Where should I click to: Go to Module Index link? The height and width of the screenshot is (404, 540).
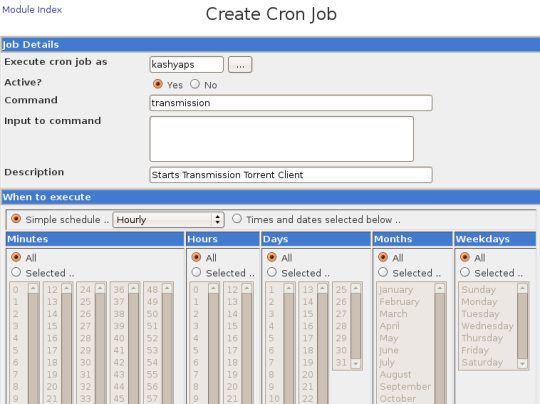pyautogui.click(x=32, y=10)
